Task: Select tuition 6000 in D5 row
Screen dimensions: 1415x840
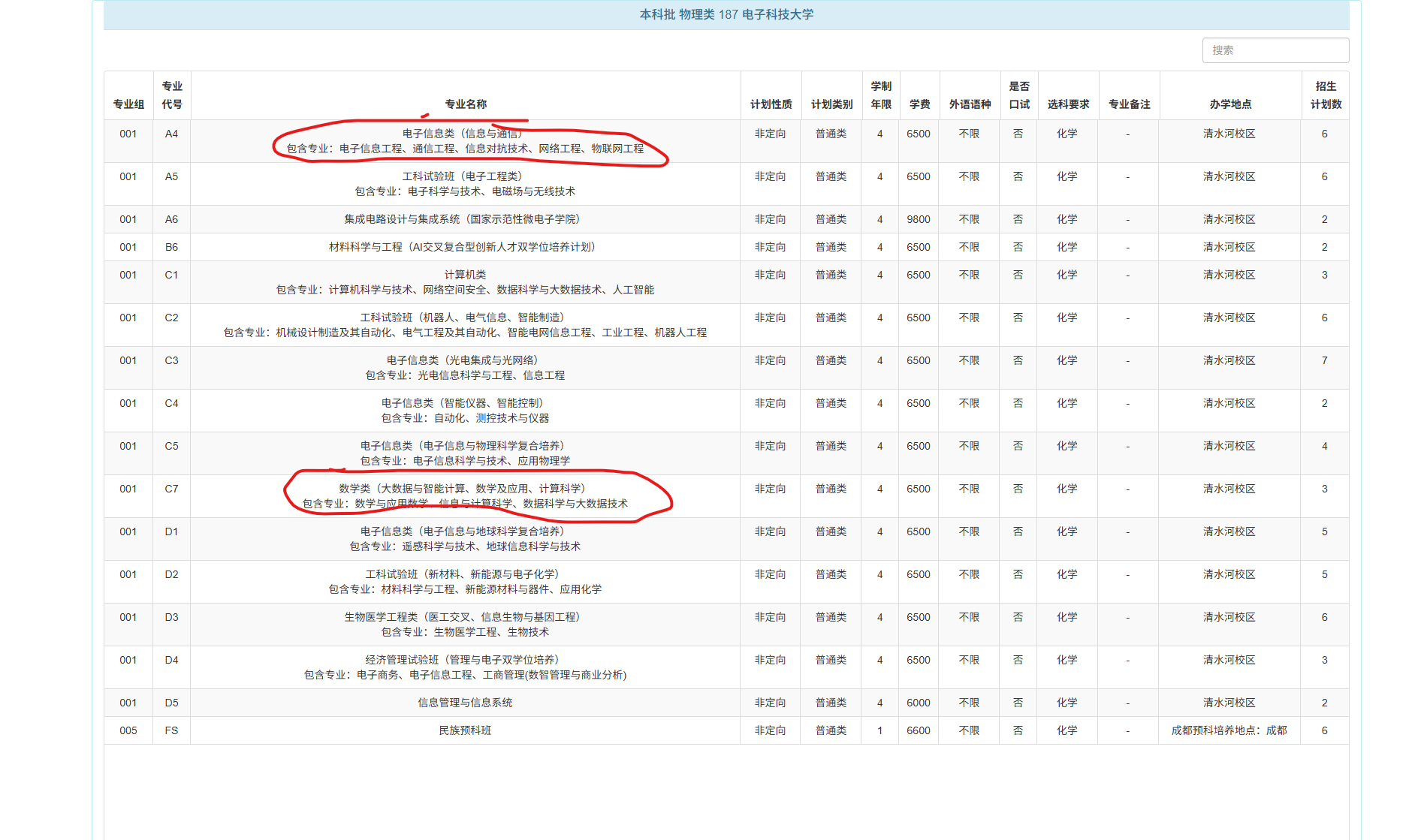Action: [918, 703]
